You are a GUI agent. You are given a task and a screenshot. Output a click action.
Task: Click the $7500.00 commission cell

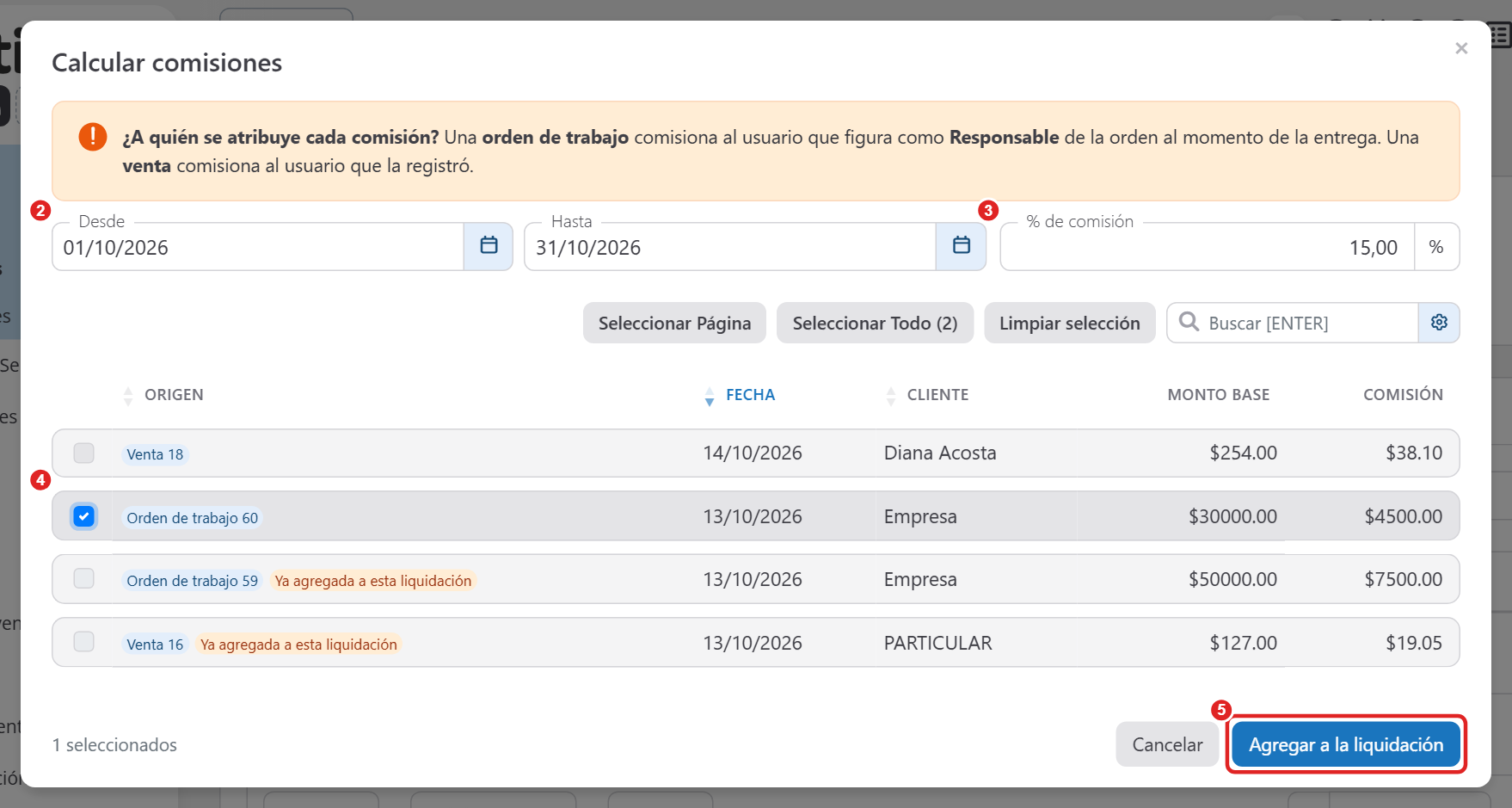[x=1404, y=579]
